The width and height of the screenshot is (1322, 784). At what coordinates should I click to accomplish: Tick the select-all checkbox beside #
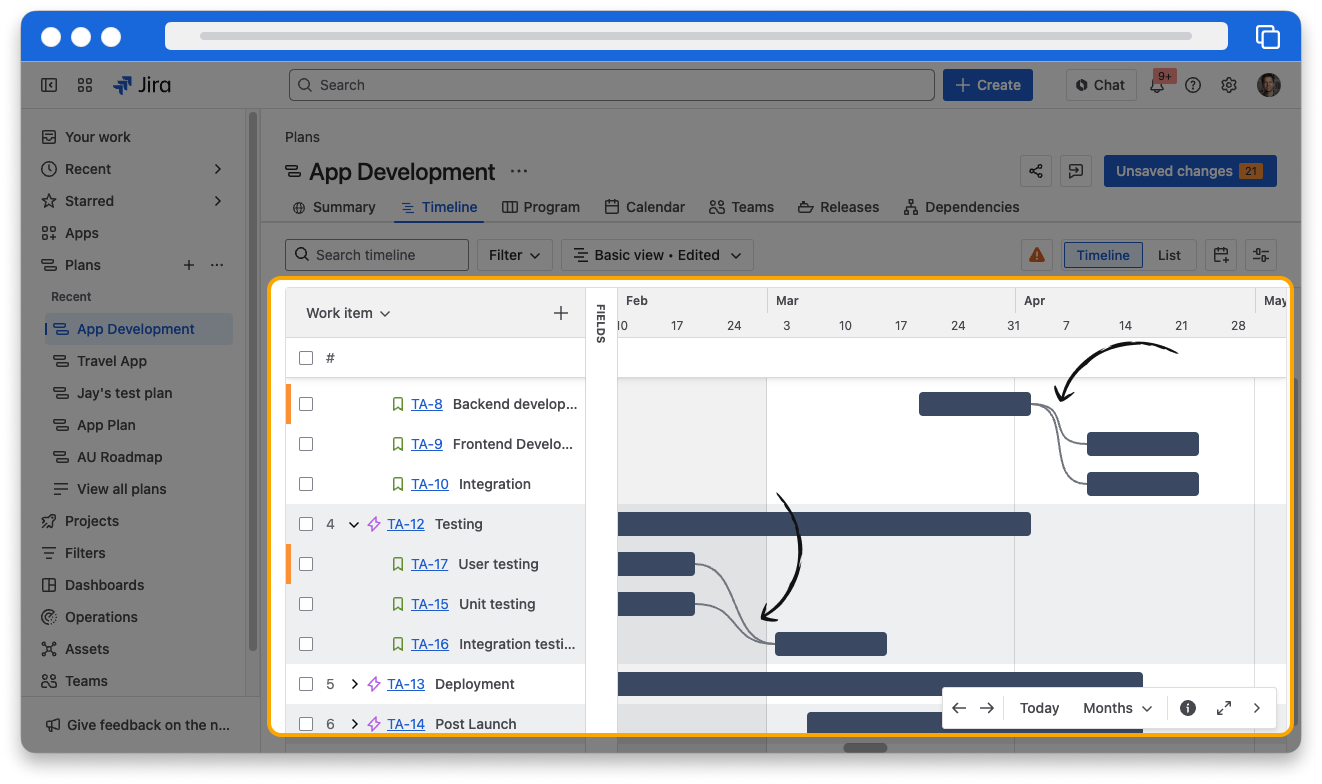(306, 358)
